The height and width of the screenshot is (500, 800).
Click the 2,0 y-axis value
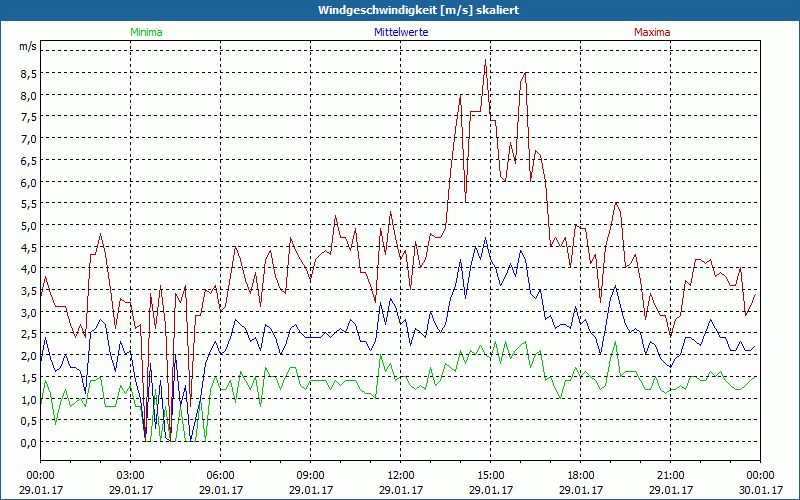[29, 356]
